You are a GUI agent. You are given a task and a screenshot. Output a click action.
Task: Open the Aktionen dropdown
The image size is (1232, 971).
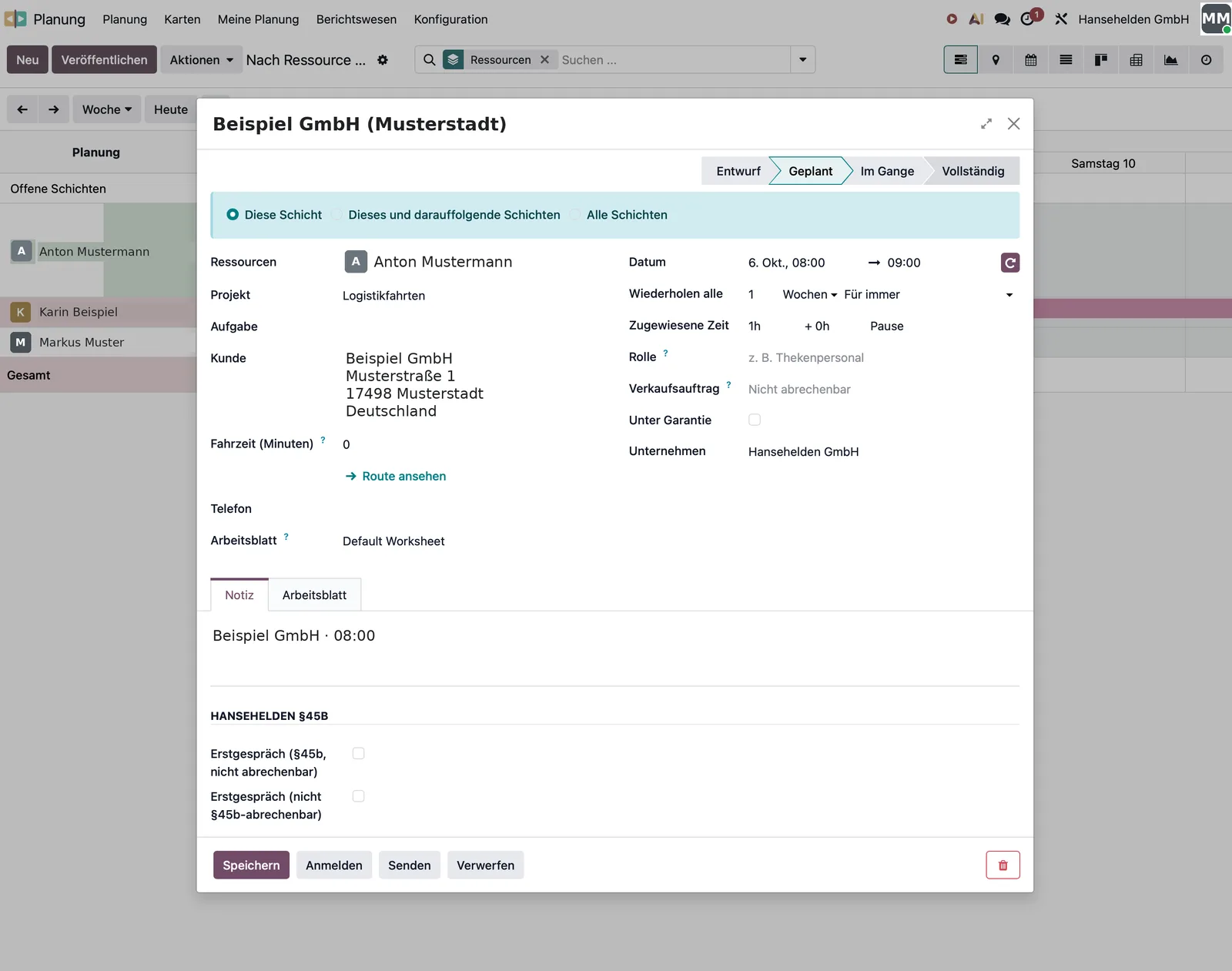pyautogui.click(x=201, y=60)
